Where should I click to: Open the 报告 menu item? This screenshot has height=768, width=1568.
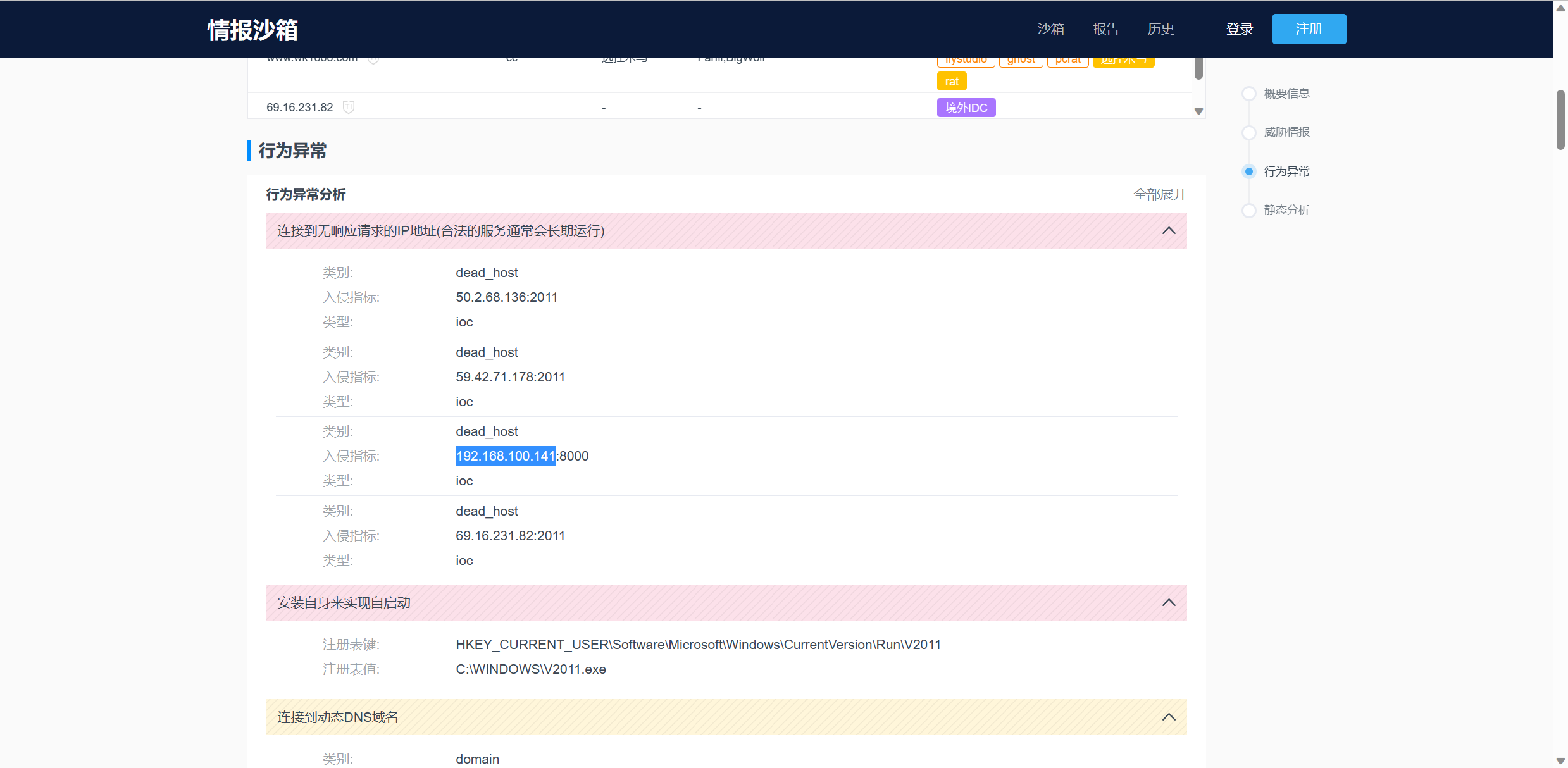click(1105, 29)
